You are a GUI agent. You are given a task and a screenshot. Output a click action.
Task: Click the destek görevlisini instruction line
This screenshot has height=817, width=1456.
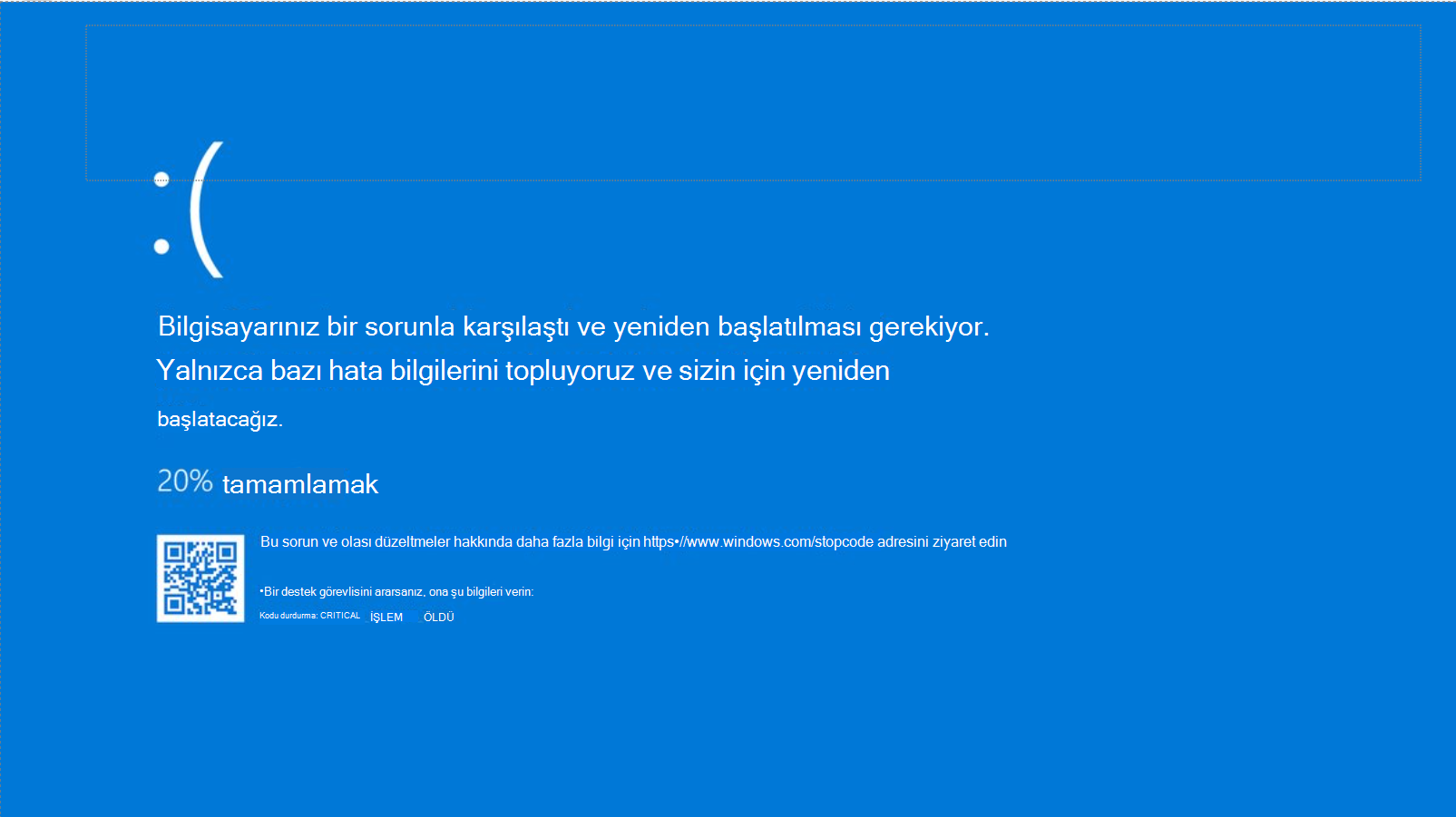[397, 589]
